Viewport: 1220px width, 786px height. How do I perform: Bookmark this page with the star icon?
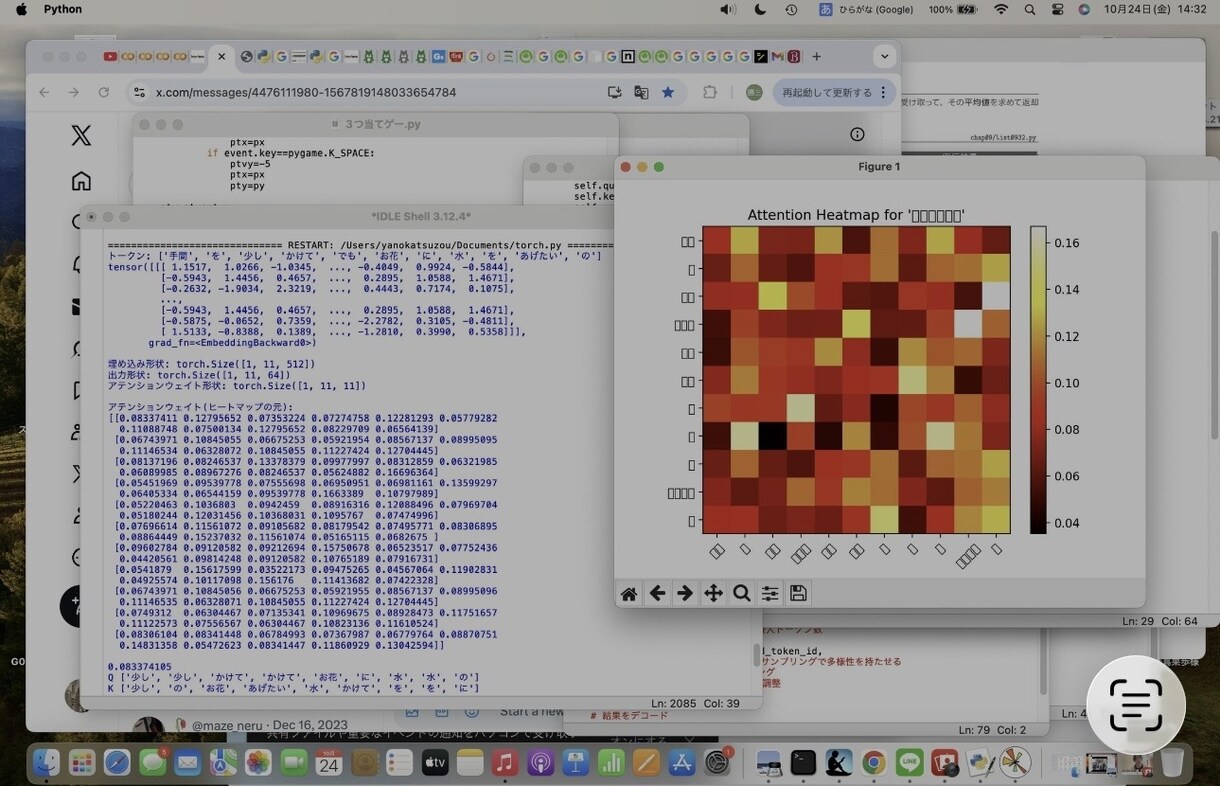(x=668, y=92)
